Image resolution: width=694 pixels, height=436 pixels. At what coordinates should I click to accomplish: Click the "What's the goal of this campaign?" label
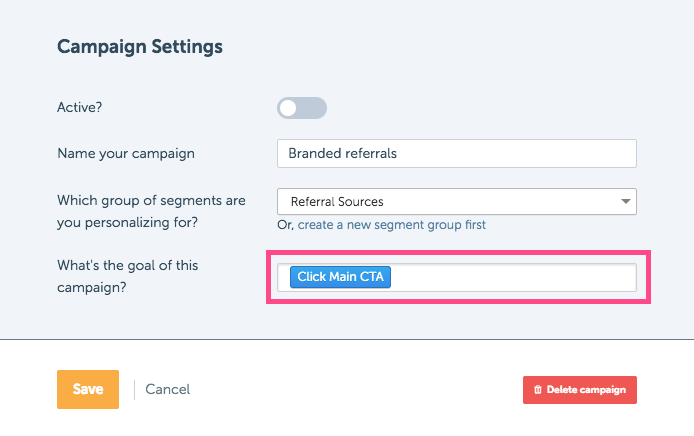coord(127,276)
